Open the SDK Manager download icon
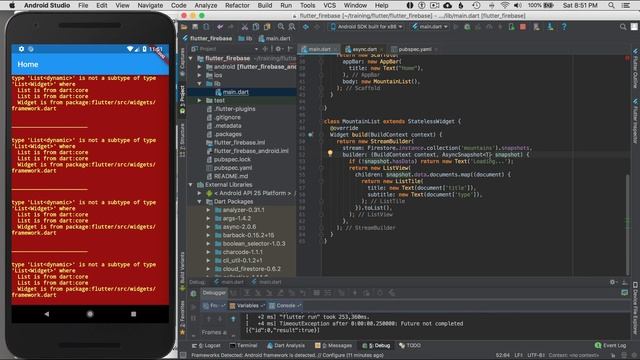Image resolution: width=640 pixels, height=360 pixels. [550, 27]
